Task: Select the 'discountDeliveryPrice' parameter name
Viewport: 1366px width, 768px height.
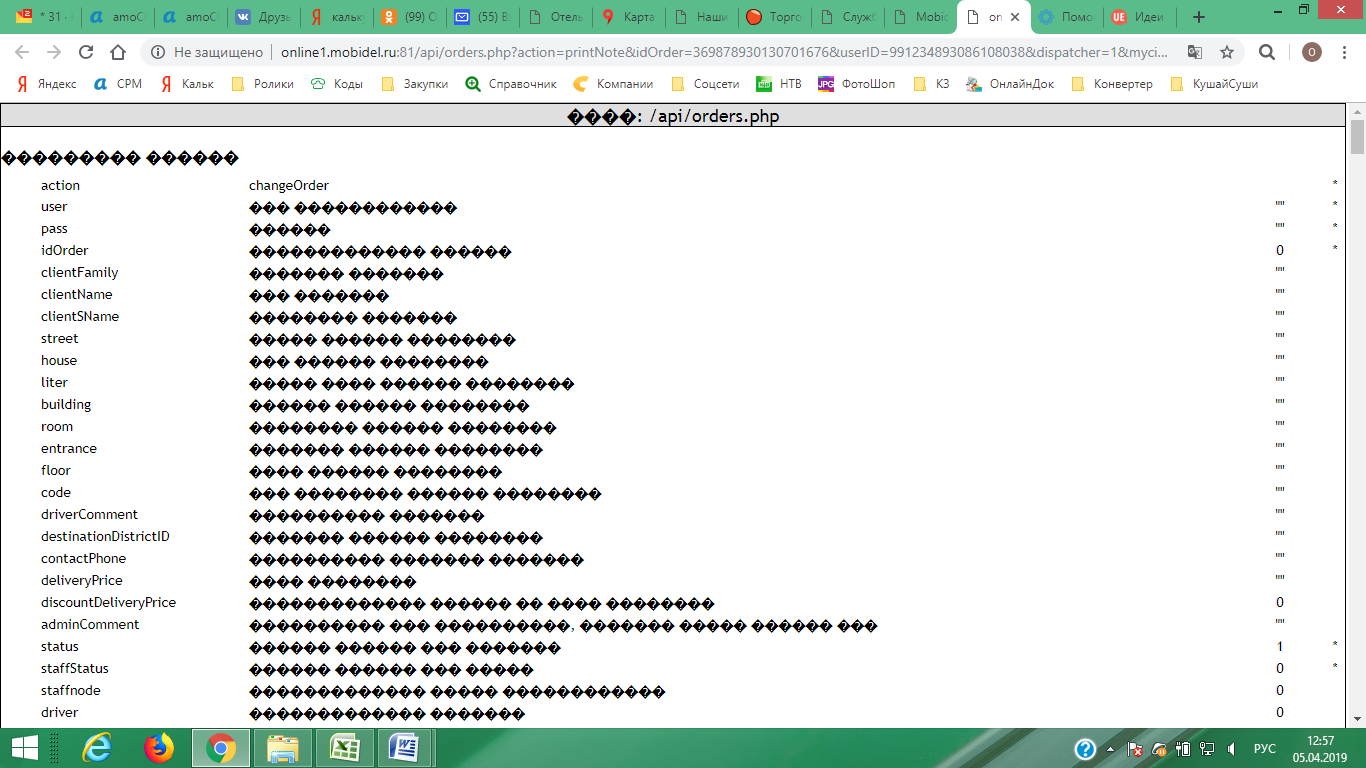Action: [108, 603]
